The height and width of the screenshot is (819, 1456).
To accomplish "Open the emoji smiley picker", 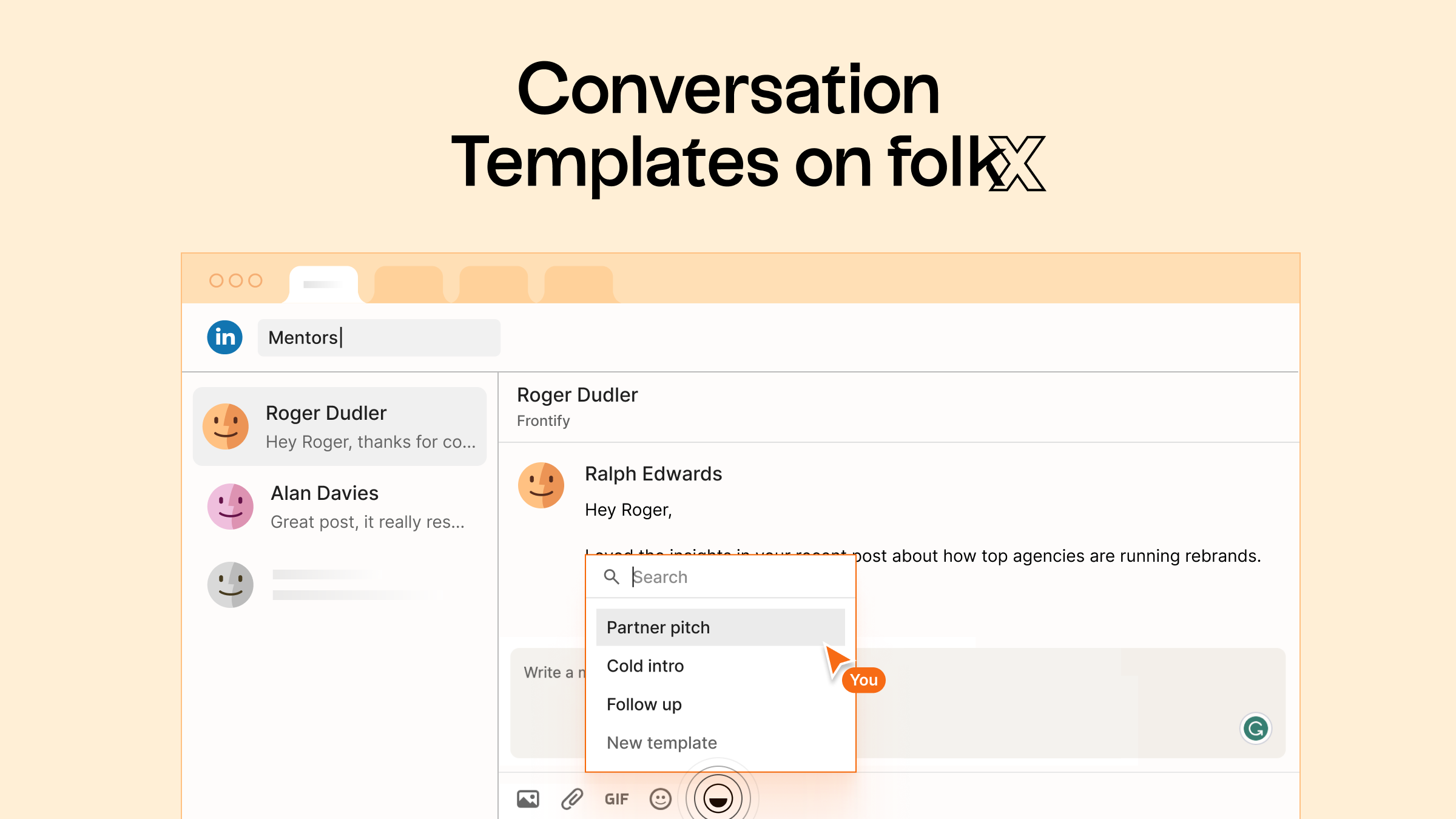I will click(660, 799).
